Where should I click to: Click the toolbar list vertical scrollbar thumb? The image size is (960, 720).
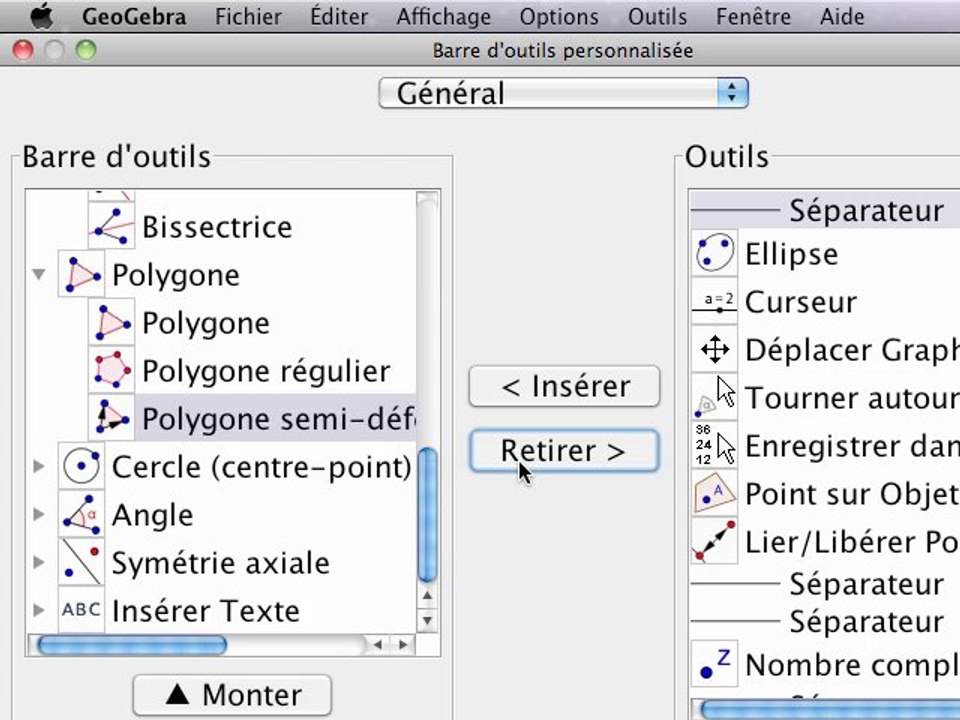click(x=427, y=514)
